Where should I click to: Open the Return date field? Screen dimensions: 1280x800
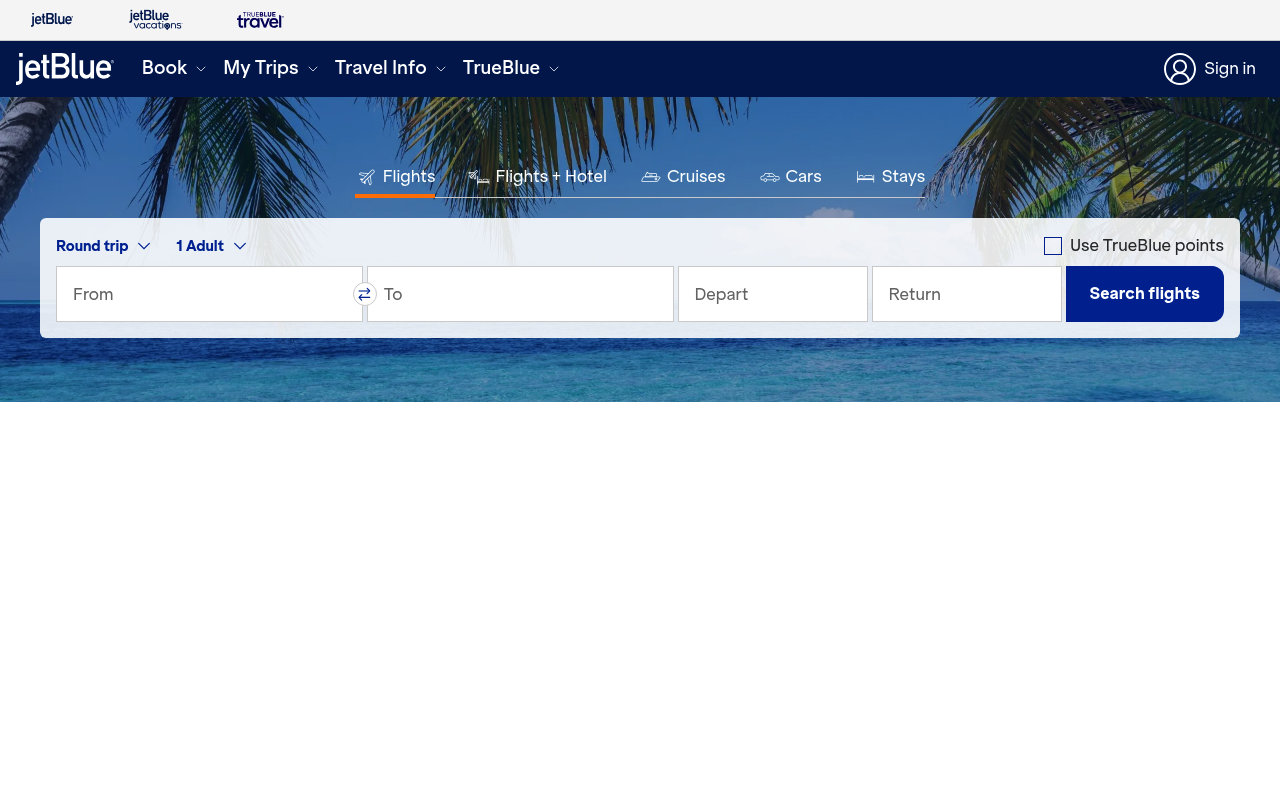[x=967, y=294]
